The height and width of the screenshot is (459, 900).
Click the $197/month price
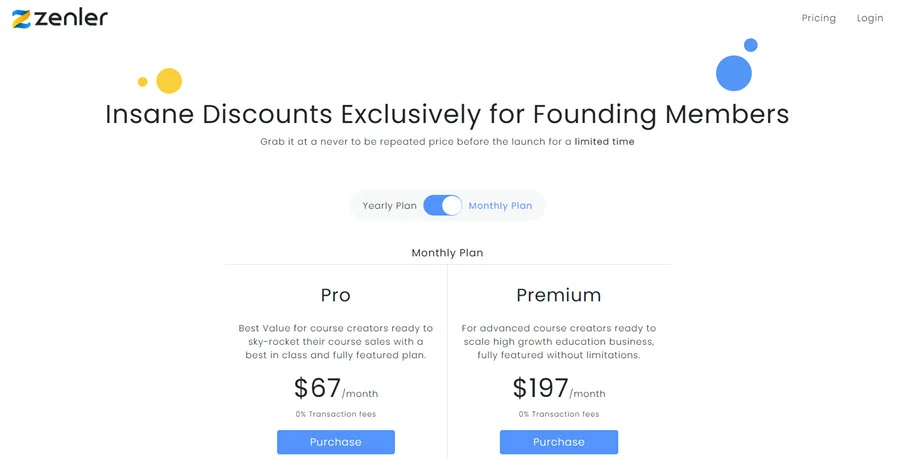[558, 388]
